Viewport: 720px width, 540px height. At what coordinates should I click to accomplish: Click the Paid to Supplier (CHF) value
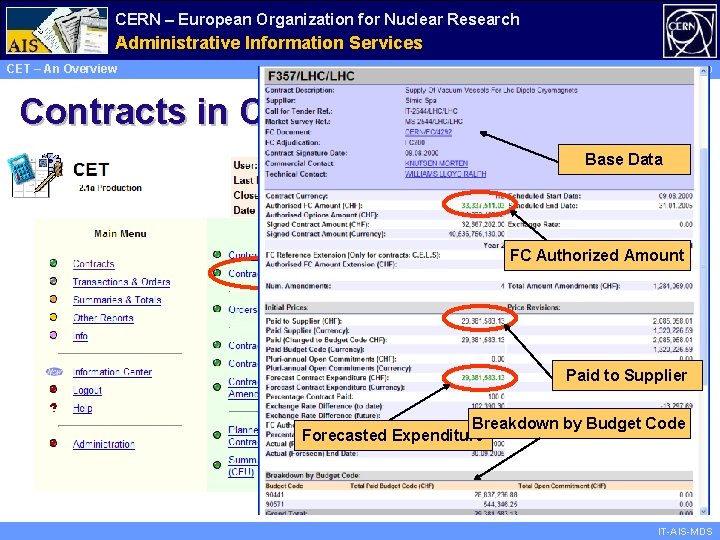[483, 321]
